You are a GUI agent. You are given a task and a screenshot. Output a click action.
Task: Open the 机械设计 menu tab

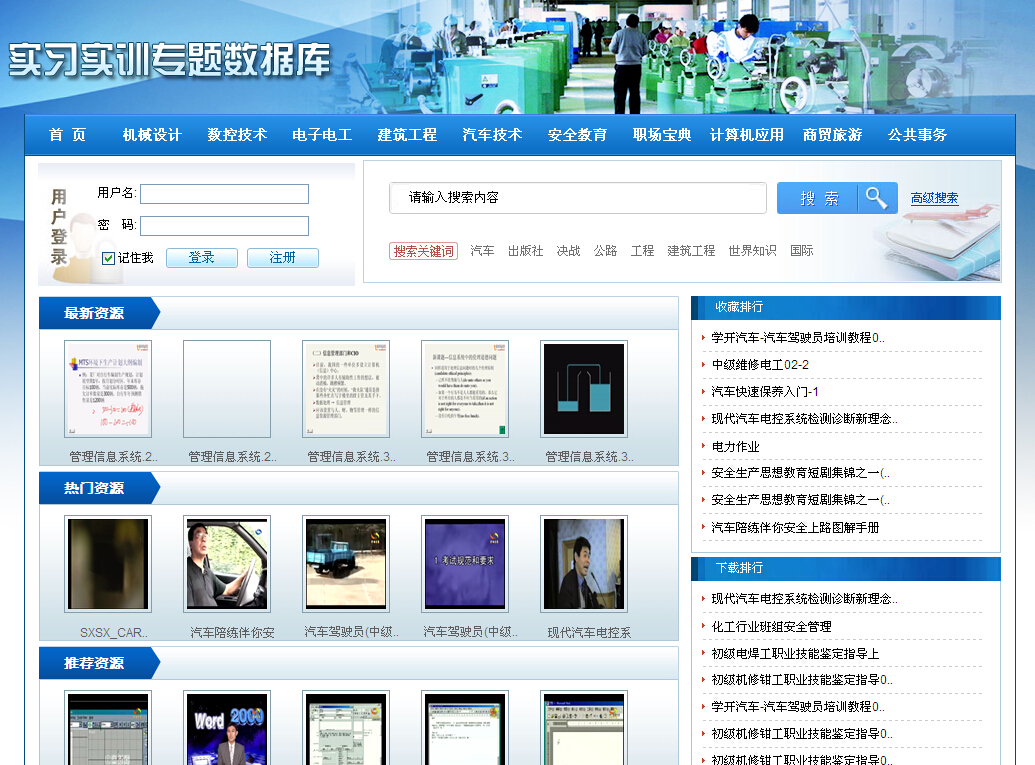point(152,135)
